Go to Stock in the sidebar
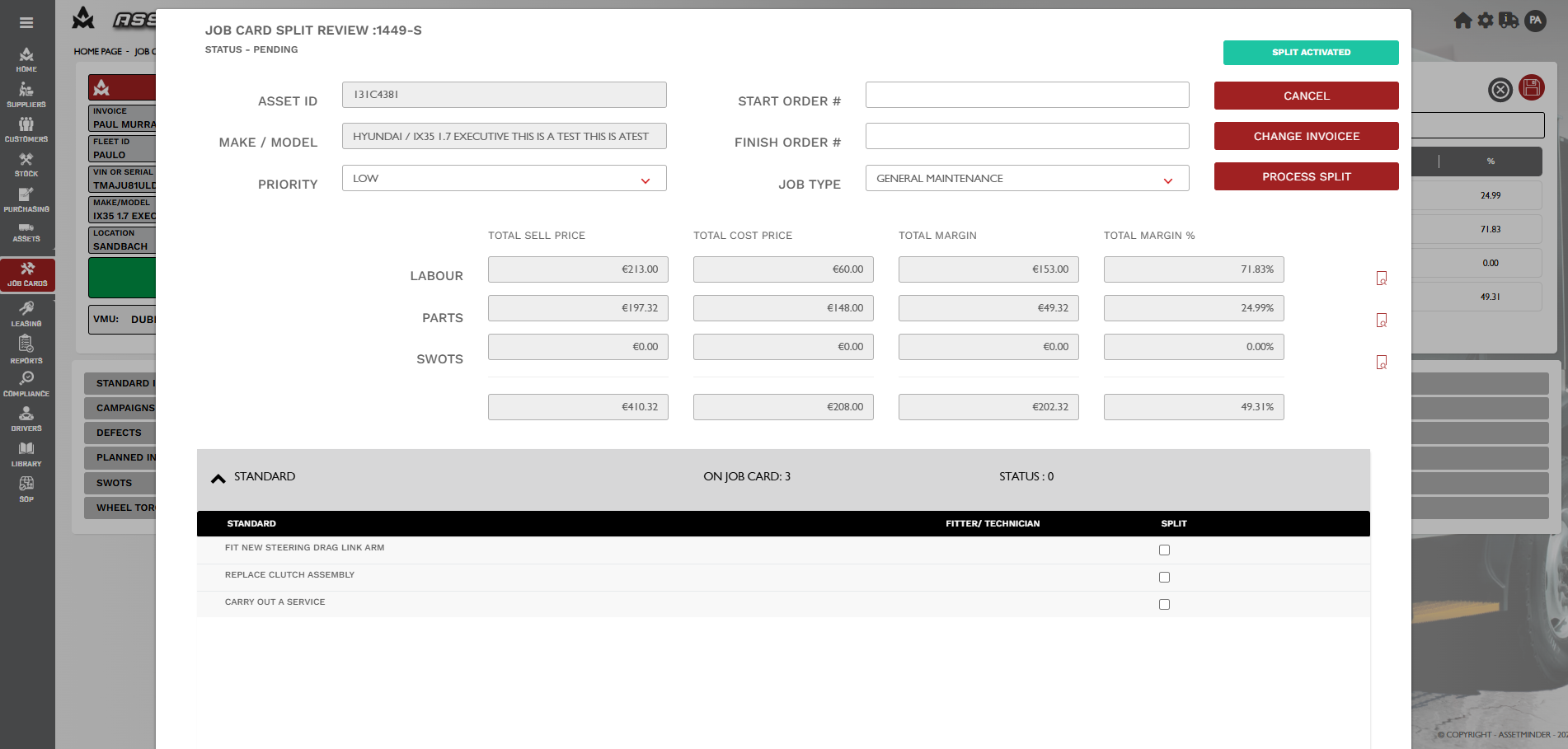The width and height of the screenshot is (1568, 749). pyautogui.click(x=26, y=165)
